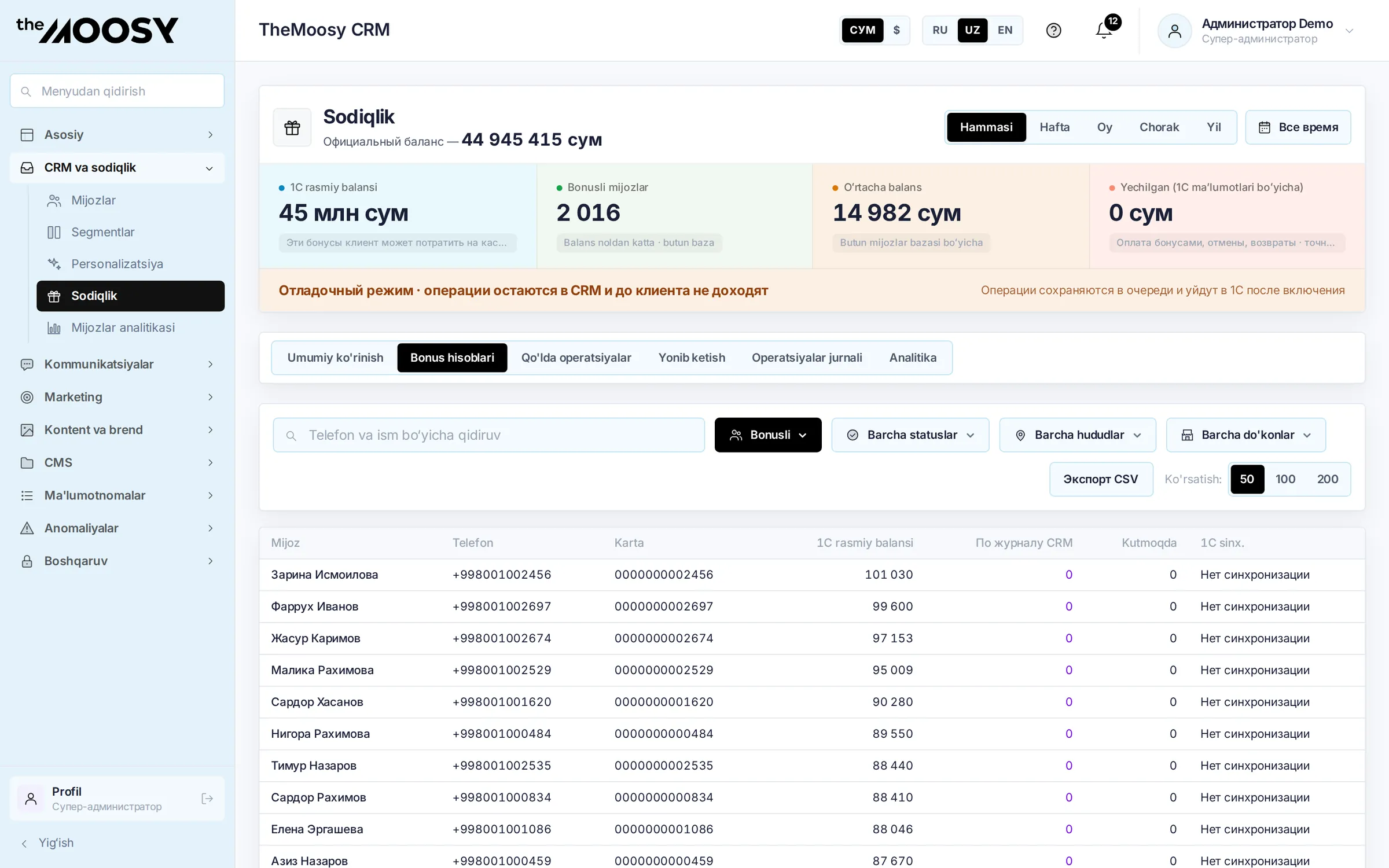The image size is (1389, 868).
Task: Click phone +998001001620
Action: pos(502,702)
